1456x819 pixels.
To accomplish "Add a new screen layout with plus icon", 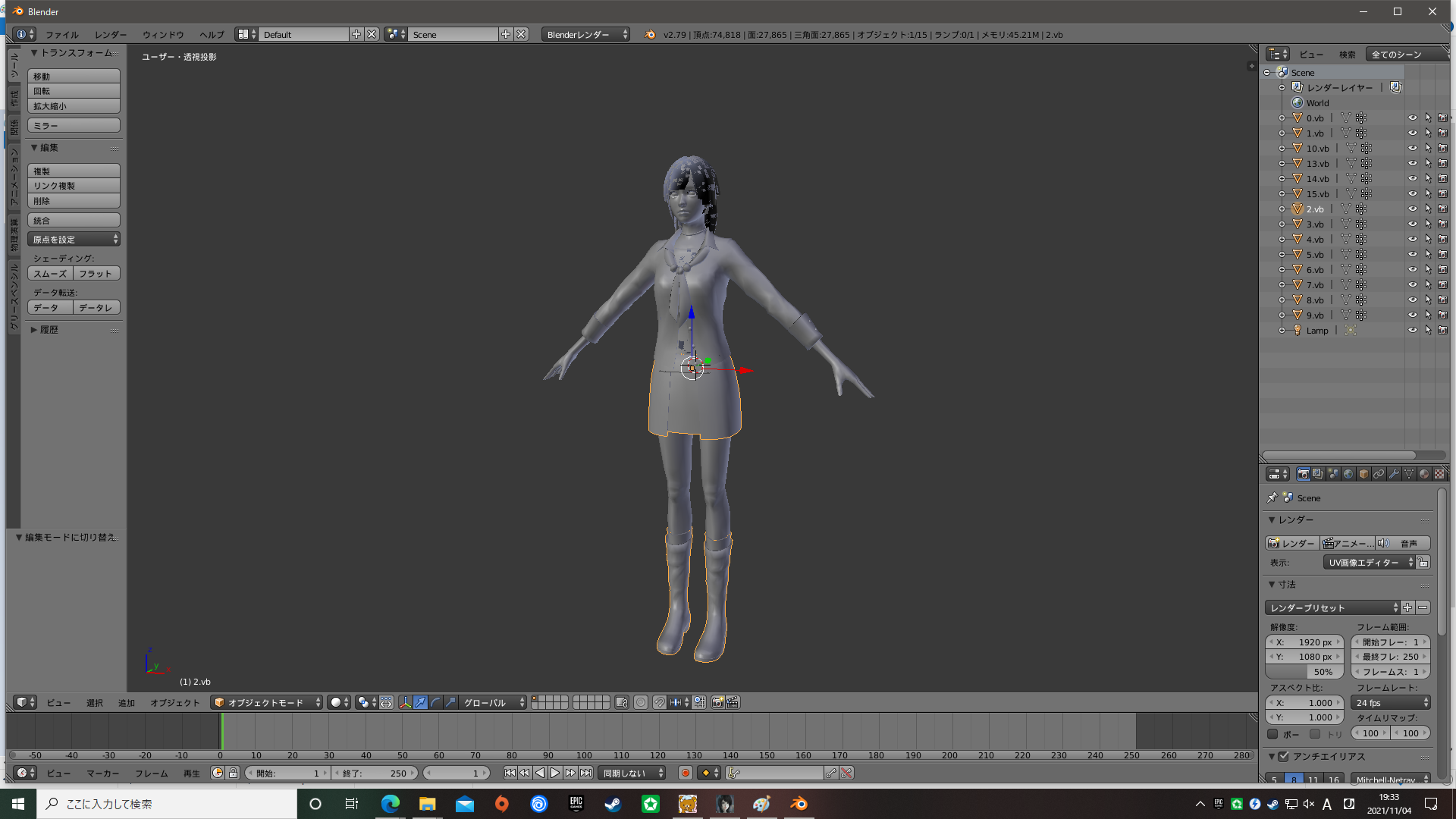I will coord(356,34).
